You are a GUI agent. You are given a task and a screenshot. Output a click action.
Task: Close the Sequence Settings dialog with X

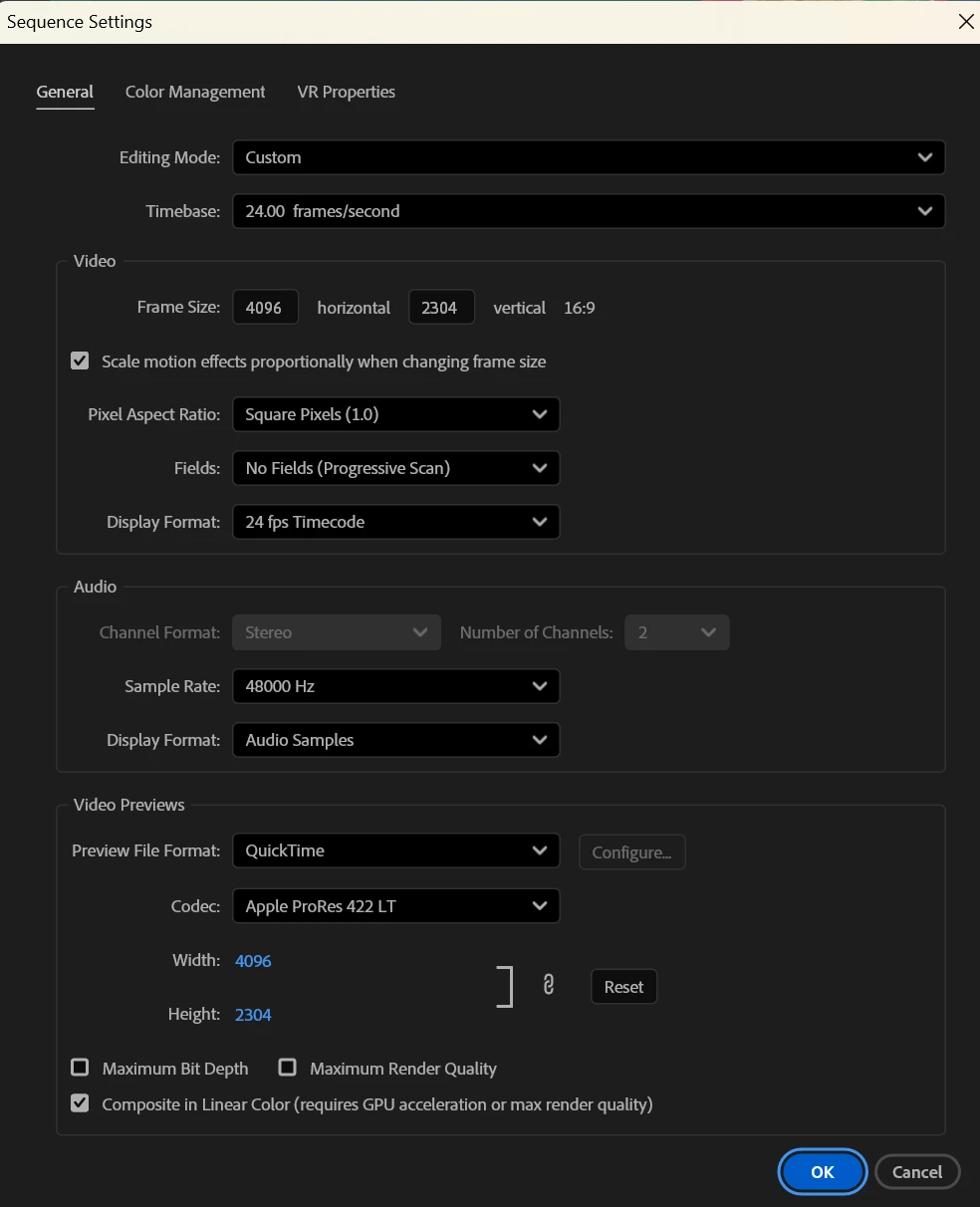click(x=965, y=22)
